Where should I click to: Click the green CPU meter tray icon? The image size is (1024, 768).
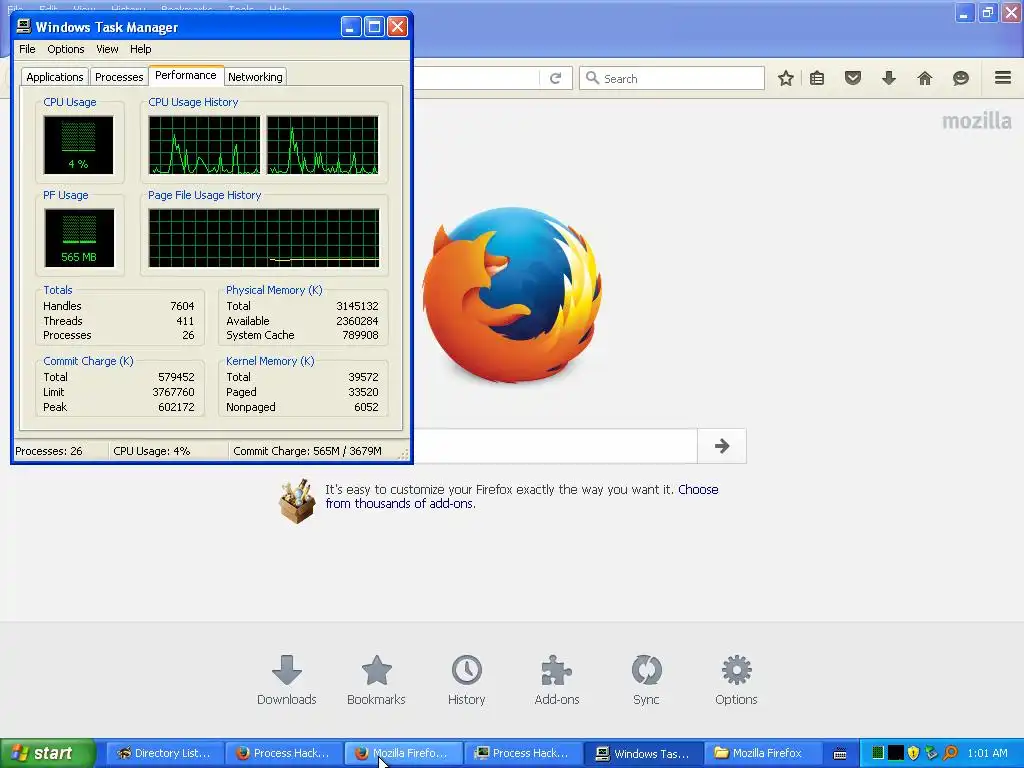[x=878, y=753]
